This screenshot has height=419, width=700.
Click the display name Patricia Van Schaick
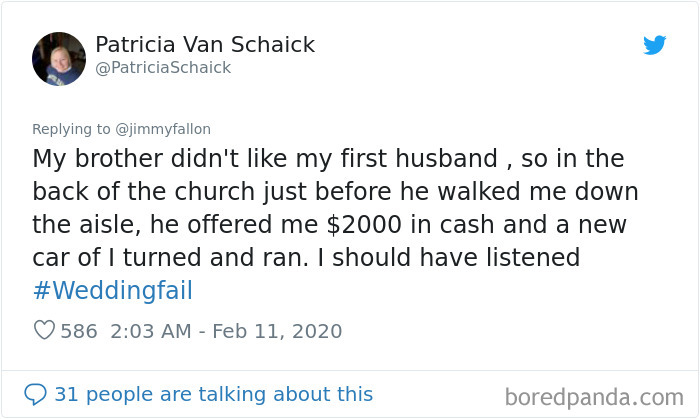click(x=205, y=44)
